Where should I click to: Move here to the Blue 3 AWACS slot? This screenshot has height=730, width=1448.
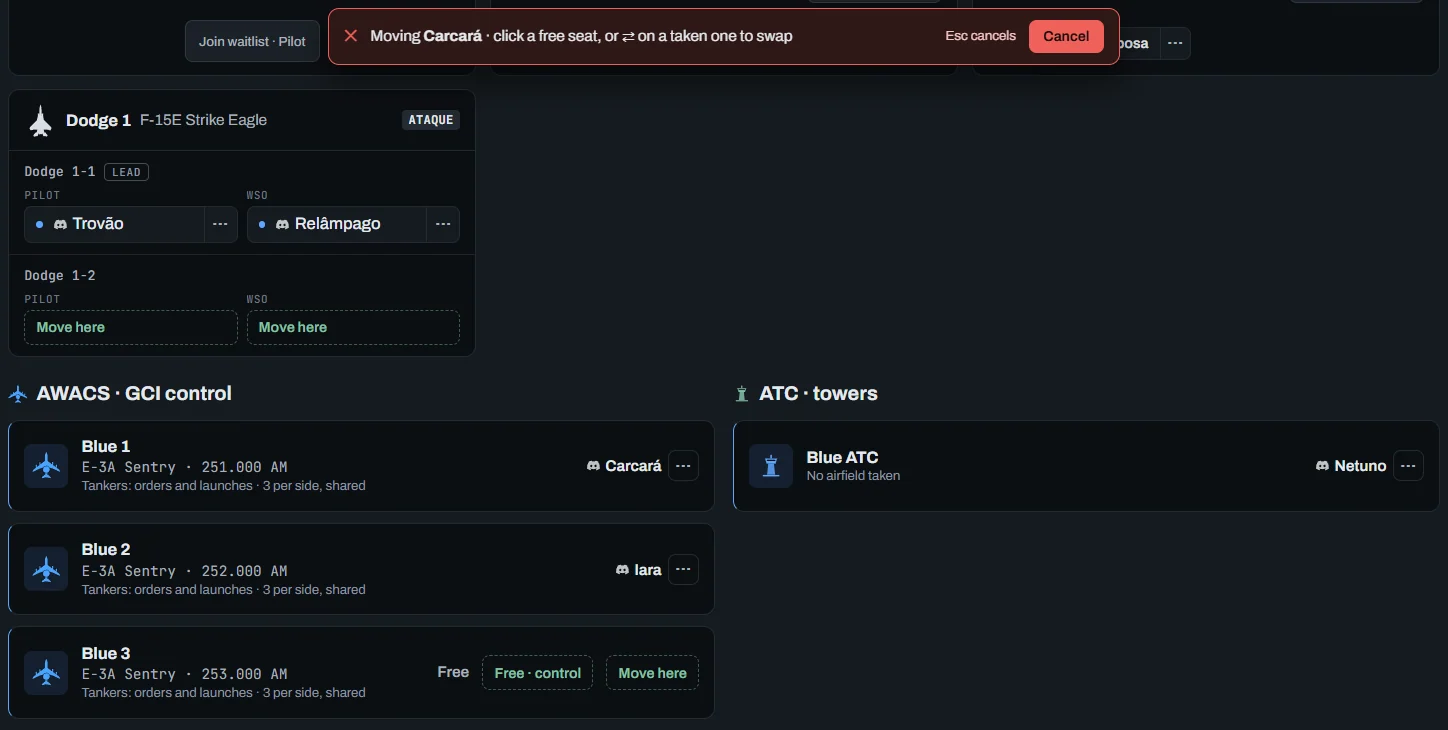click(x=652, y=673)
